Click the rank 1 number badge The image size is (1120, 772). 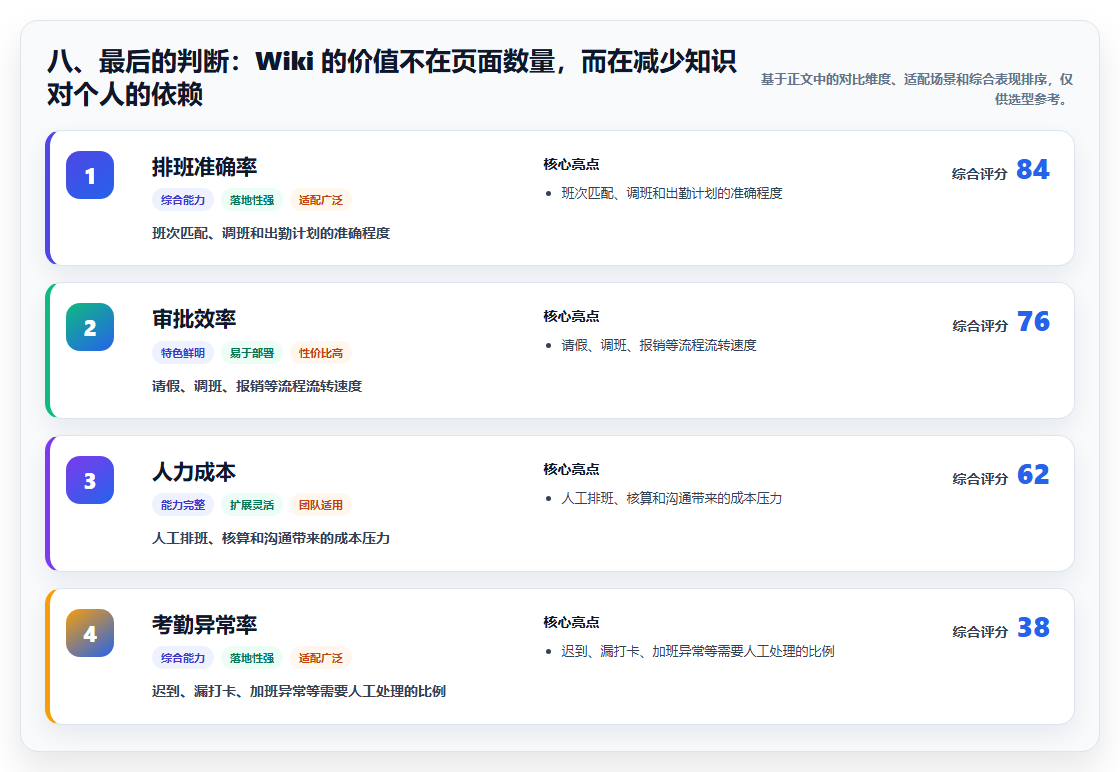pyautogui.click(x=90, y=175)
